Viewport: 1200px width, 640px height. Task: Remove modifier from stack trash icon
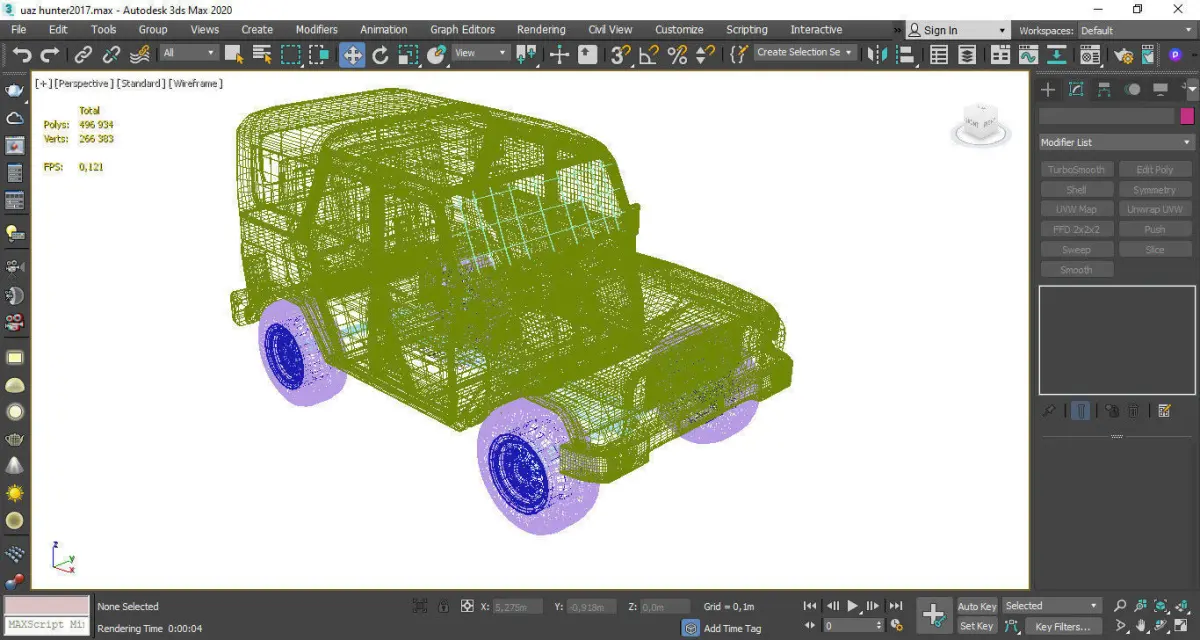(1133, 410)
